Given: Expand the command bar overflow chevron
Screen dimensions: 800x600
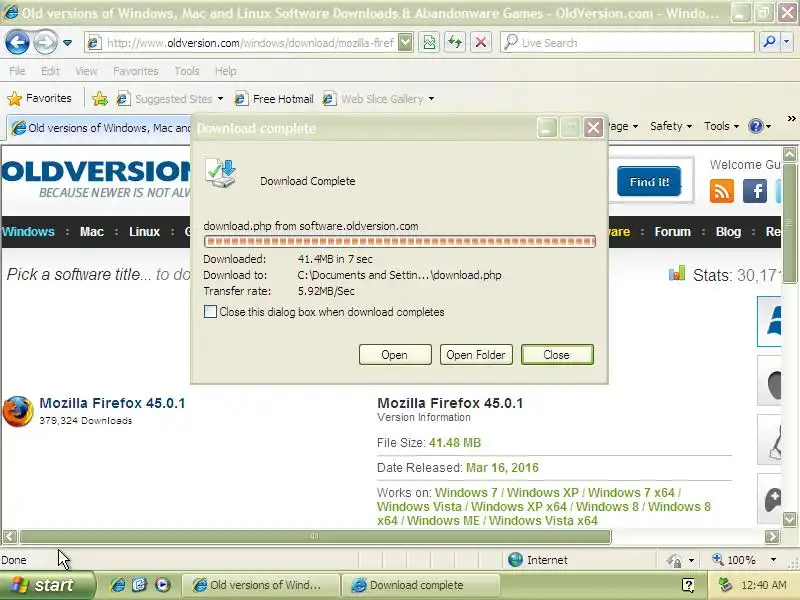Looking at the screenshot, I should (x=791, y=119).
